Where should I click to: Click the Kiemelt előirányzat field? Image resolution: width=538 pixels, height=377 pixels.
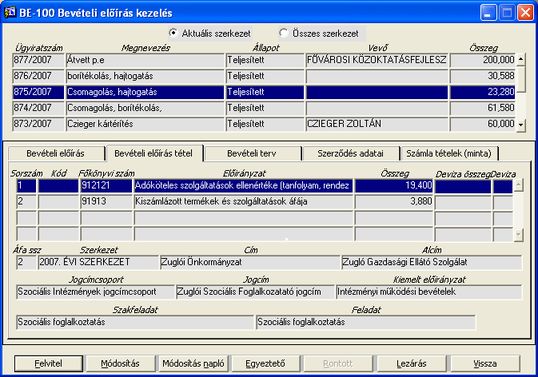[x=429, y=292]
